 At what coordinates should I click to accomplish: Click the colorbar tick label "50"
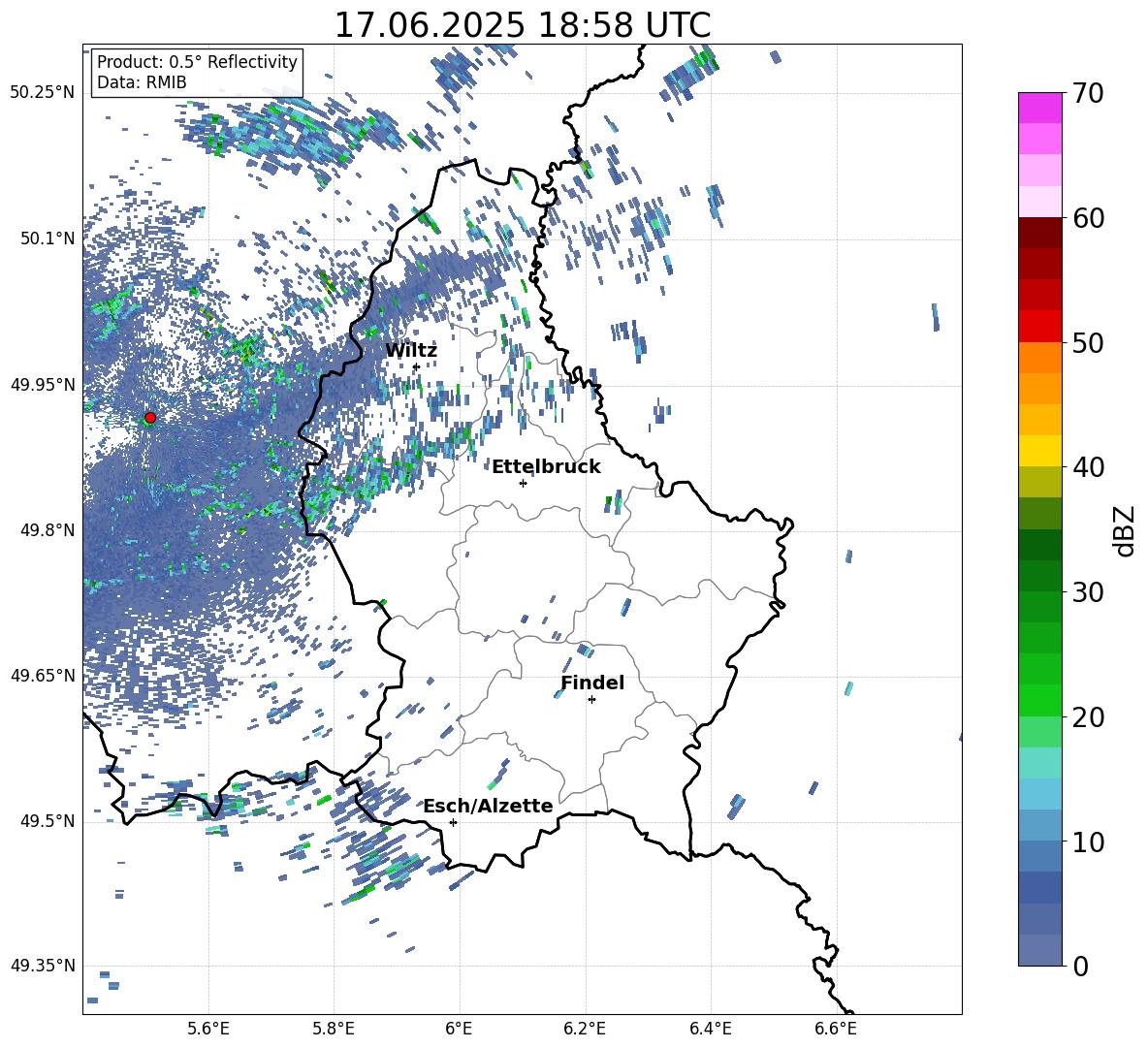(1087, 343)
